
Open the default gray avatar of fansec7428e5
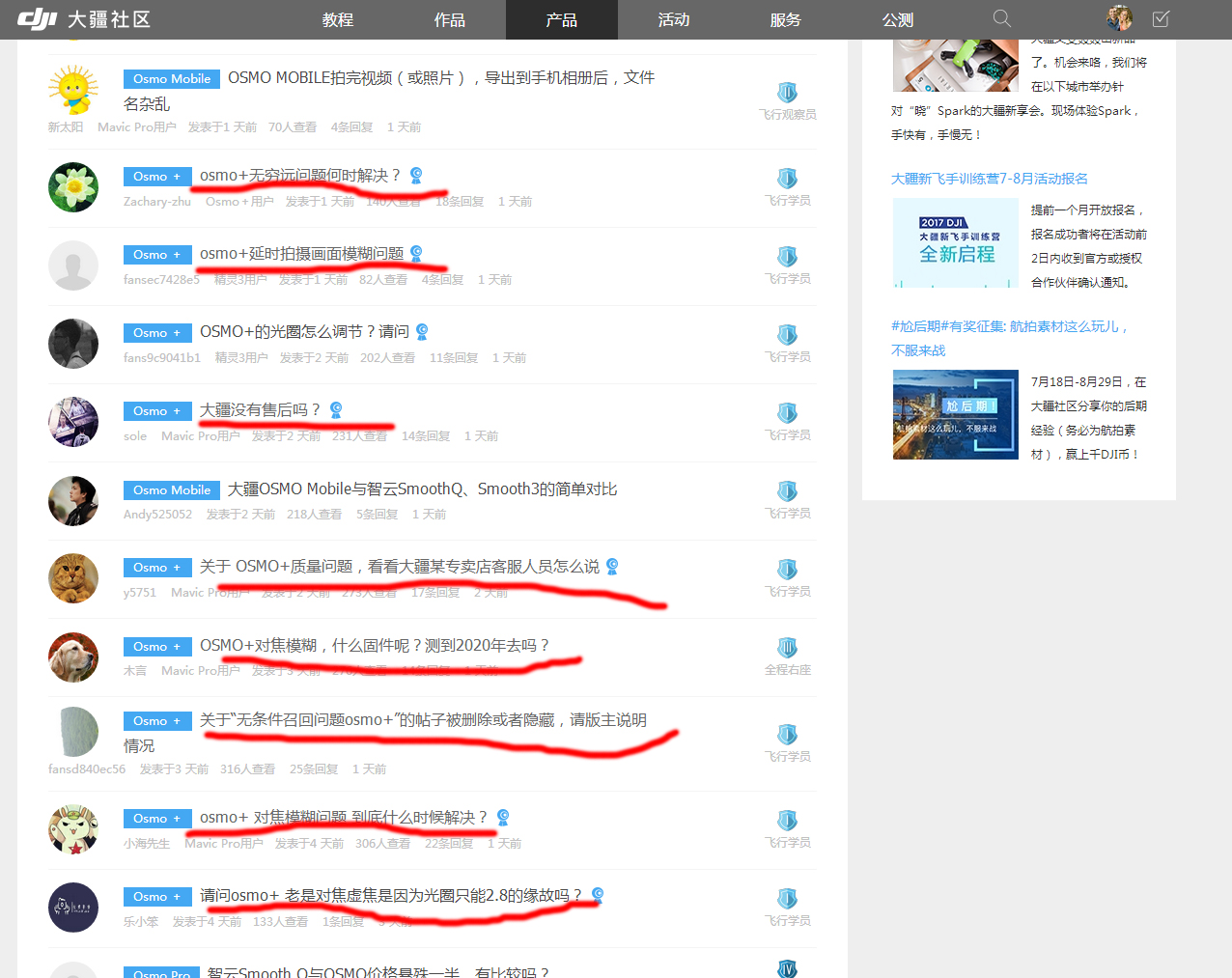pyautogui.click(x=73, y=265)
